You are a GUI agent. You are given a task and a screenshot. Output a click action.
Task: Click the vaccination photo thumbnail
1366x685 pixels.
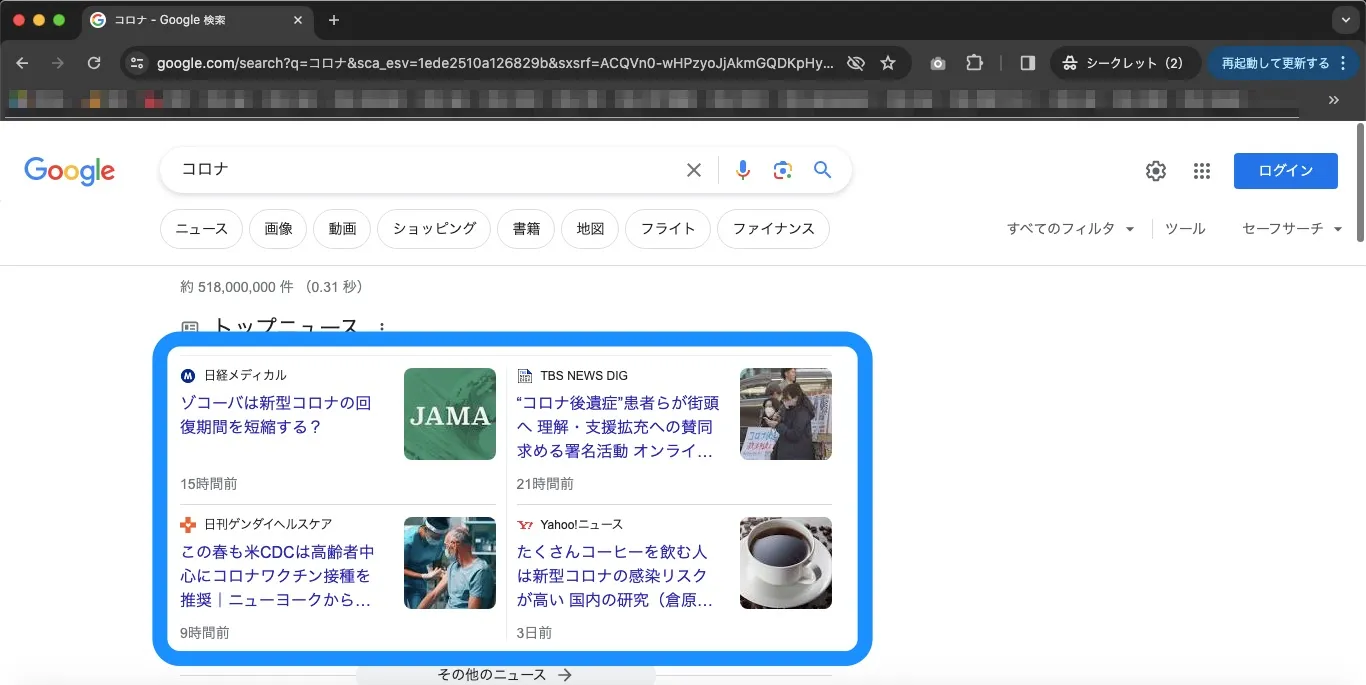(450, 563)
